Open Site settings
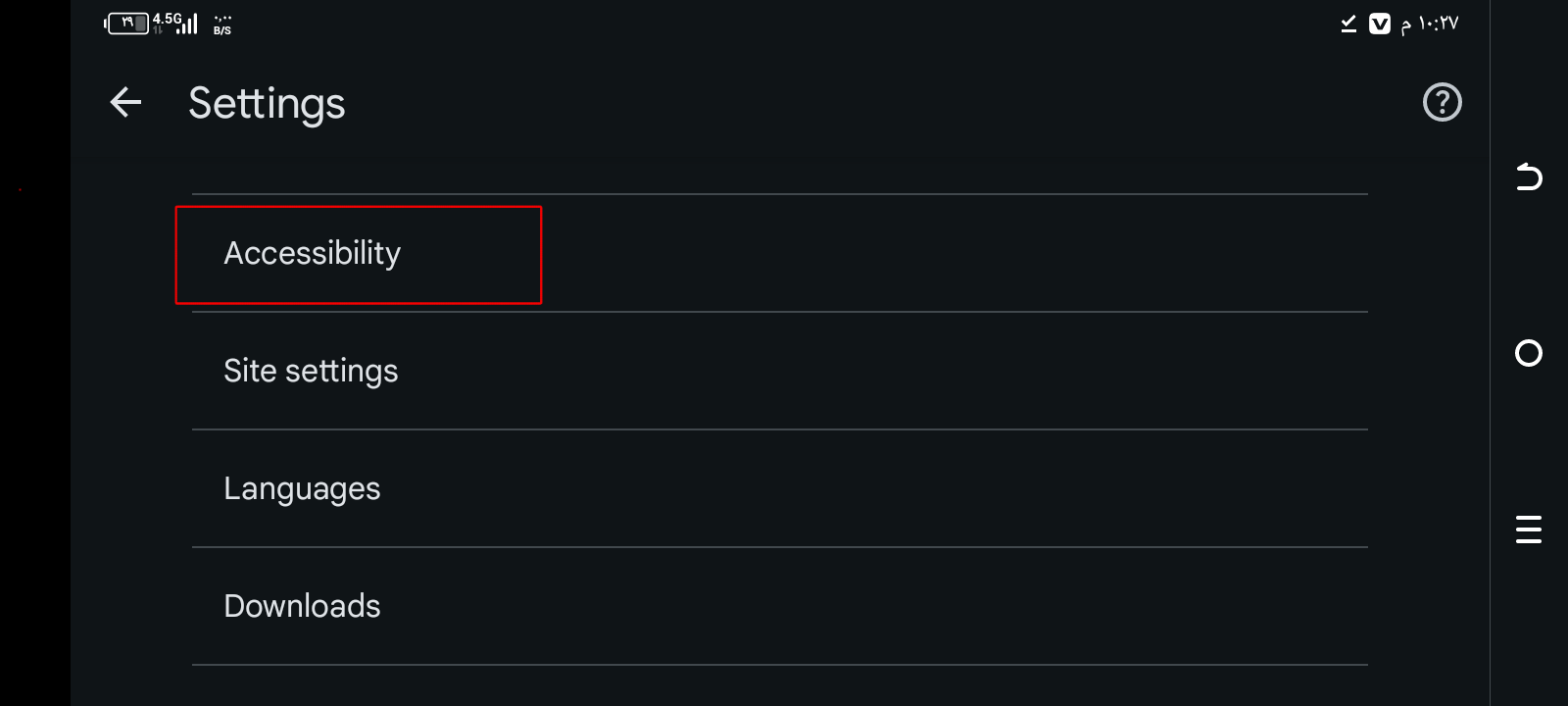Screen dimensions: 1568x706 (x=311, y=371)
